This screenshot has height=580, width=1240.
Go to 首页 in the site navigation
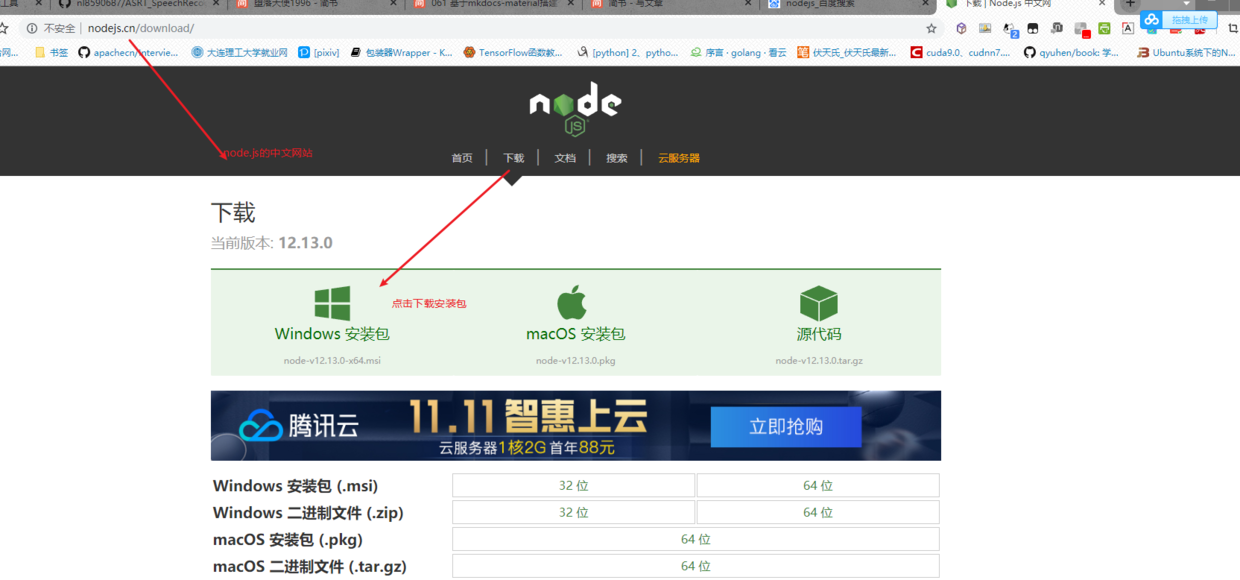click(x=462, y=158)
